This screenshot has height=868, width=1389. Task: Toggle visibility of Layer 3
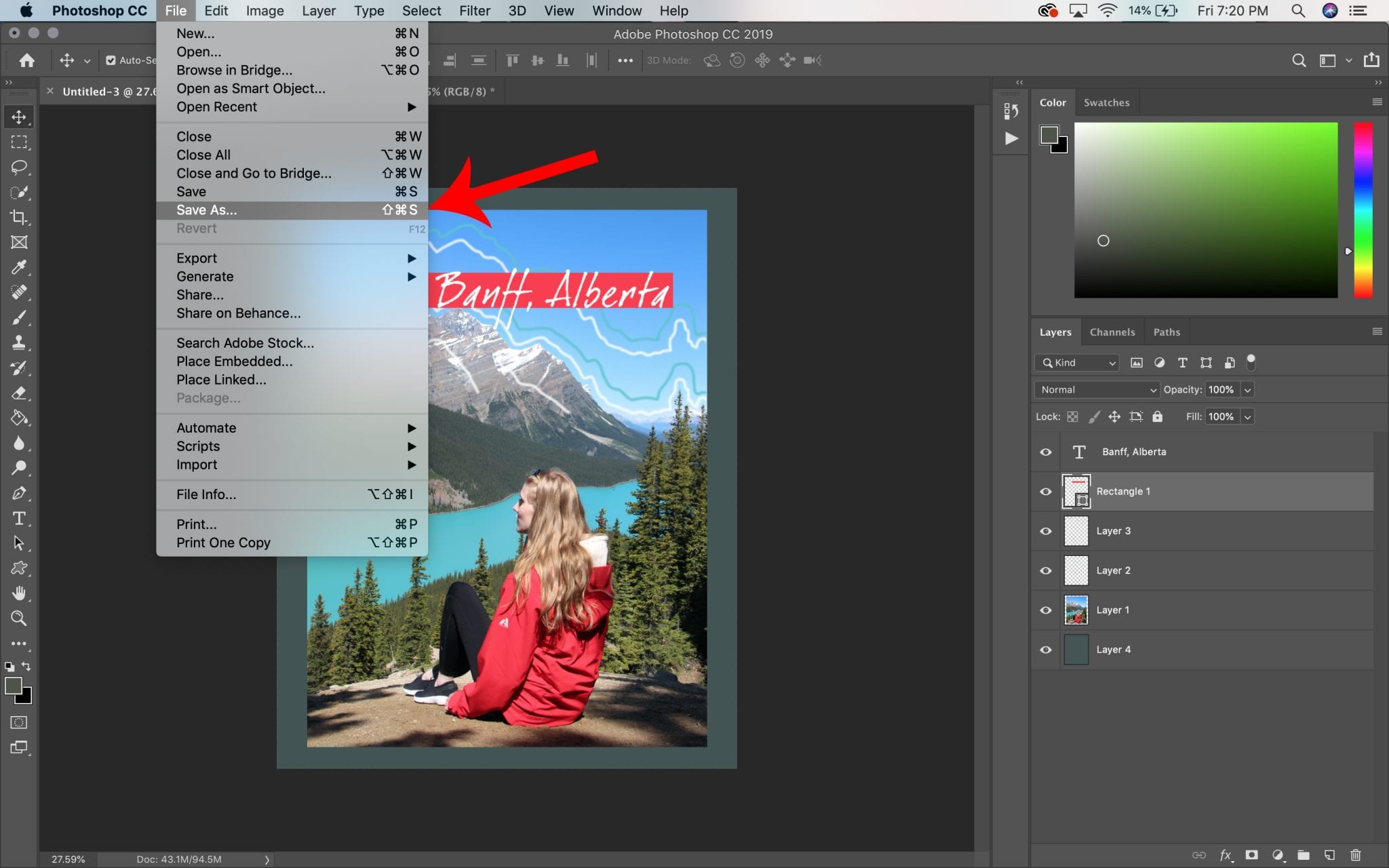point(1045,531)
